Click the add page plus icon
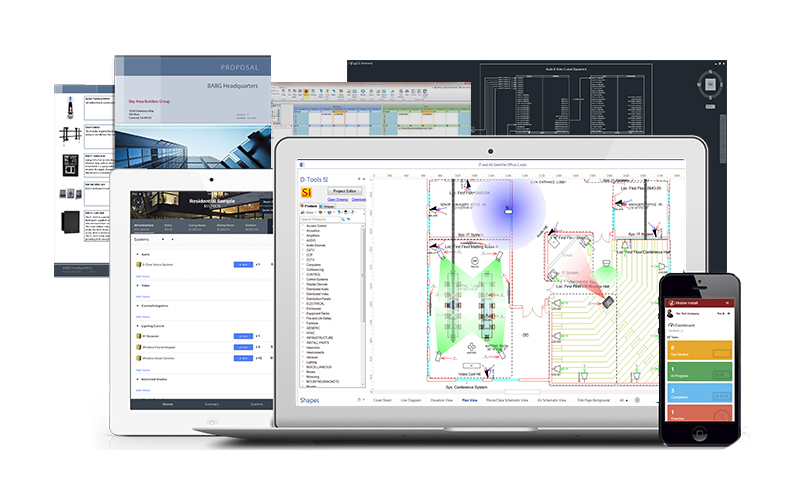This screenshot has height=500, width=800. click(x=637, y=401)
